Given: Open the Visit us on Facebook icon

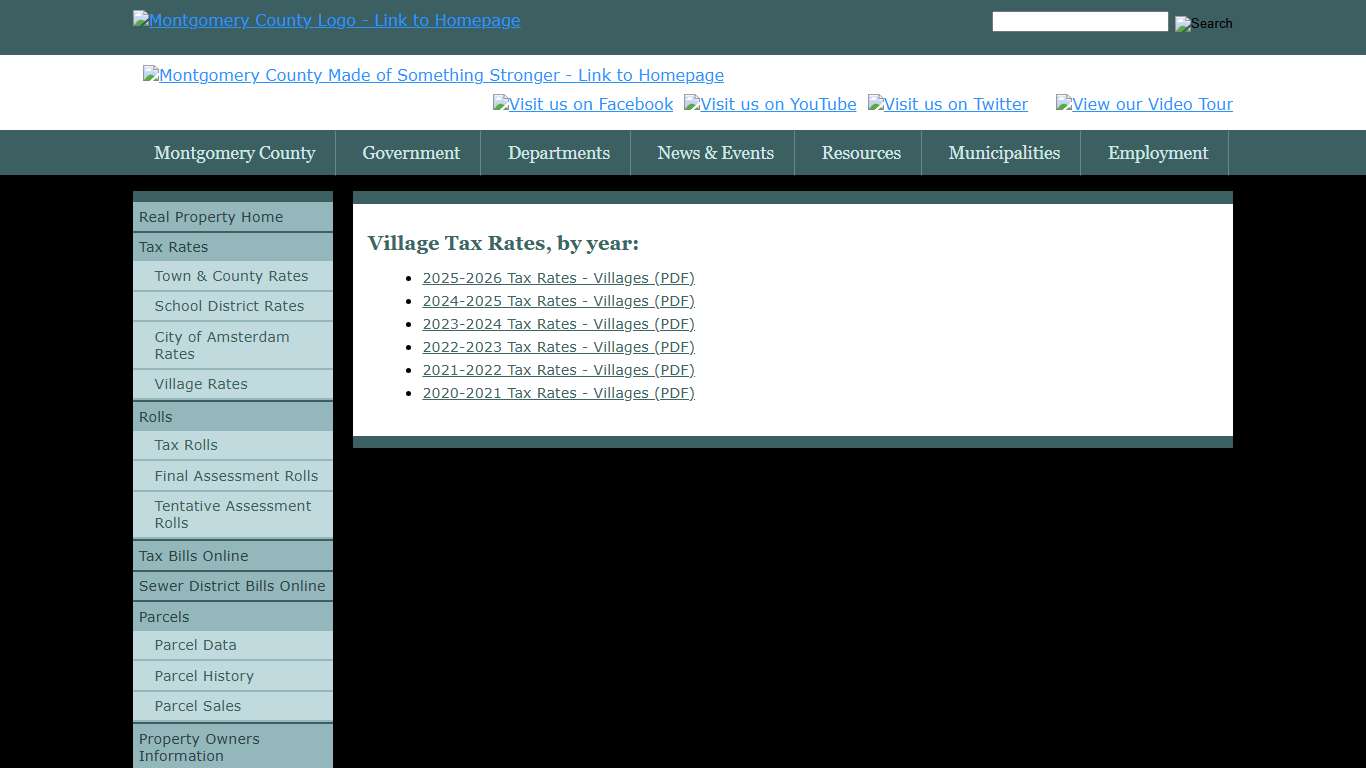Looking at the screenshot, I should click(583, 105).
